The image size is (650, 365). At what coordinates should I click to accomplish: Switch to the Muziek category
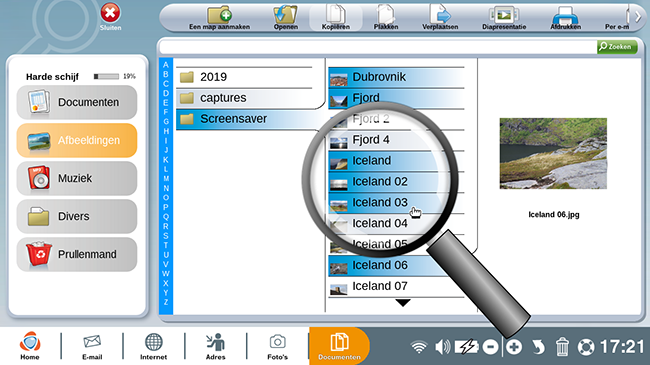[77, 178]
